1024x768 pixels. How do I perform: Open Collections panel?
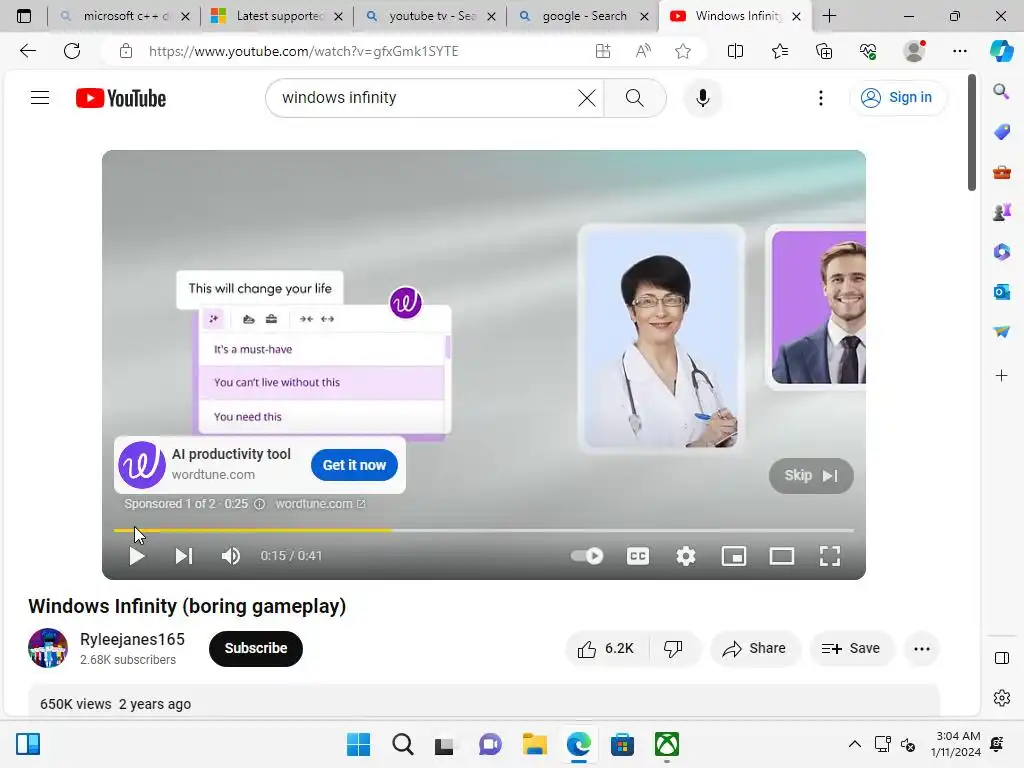click(824, 51)
